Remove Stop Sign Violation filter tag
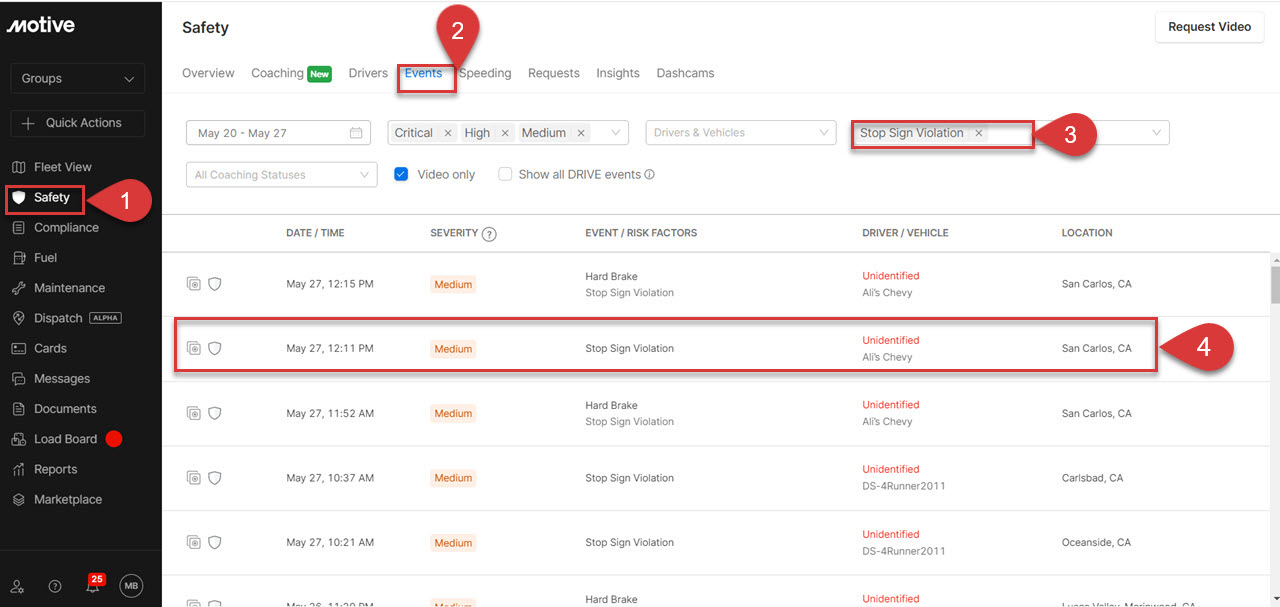Image resolution: width=1280 pixels, height=607 pixels. point(979,133)
